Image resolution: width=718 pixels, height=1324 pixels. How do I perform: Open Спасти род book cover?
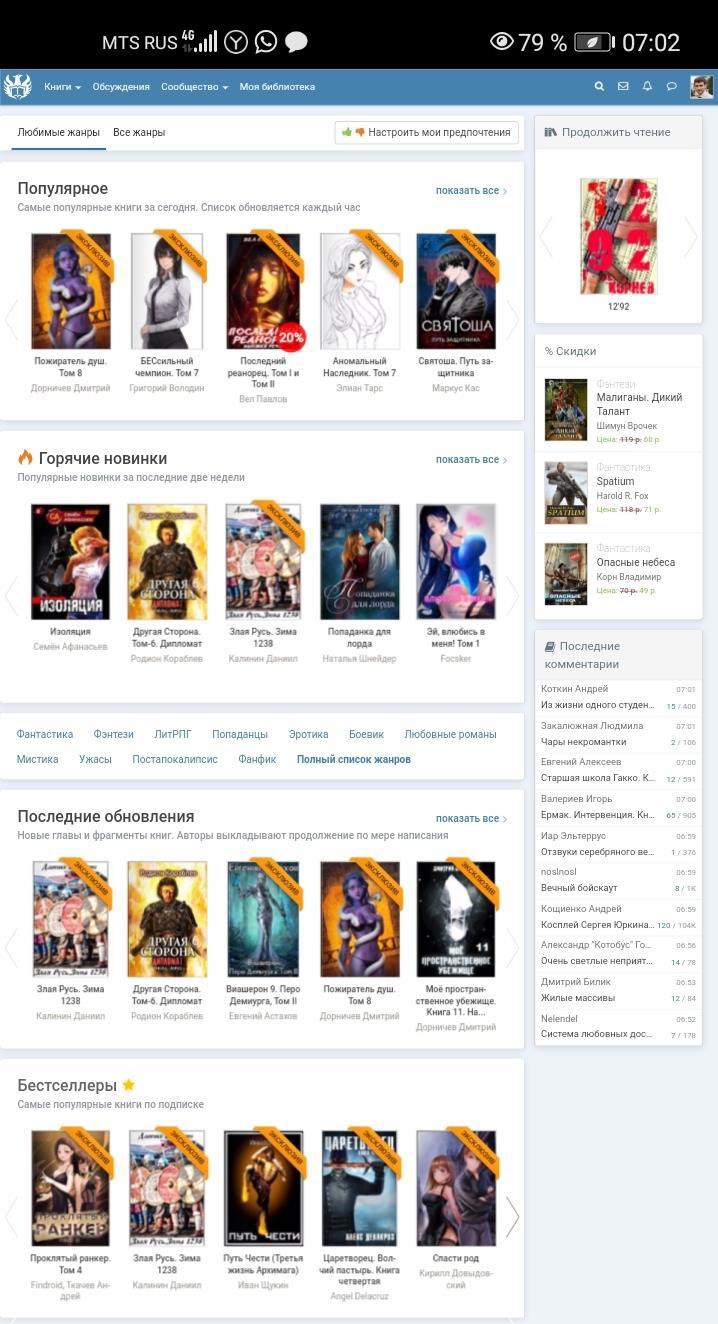tap(456, 1188)
